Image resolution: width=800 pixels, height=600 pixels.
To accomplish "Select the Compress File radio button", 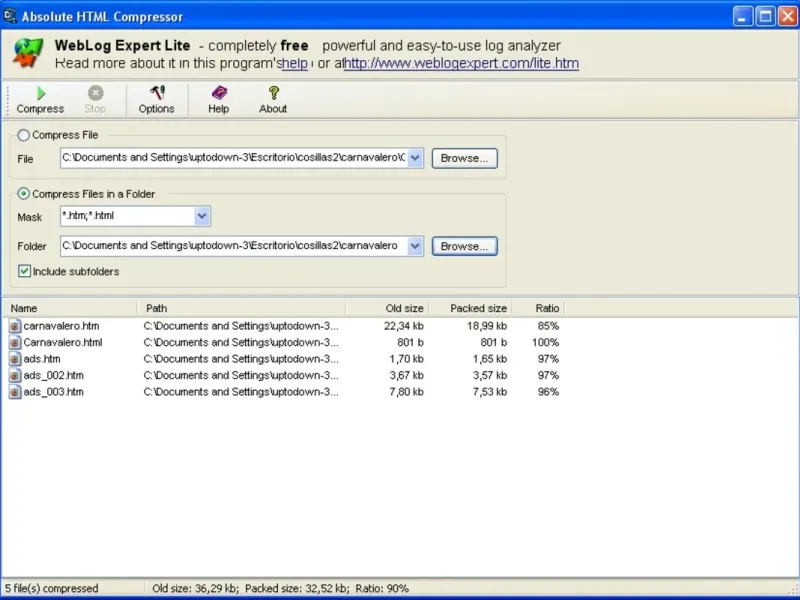I will (23, 135).
